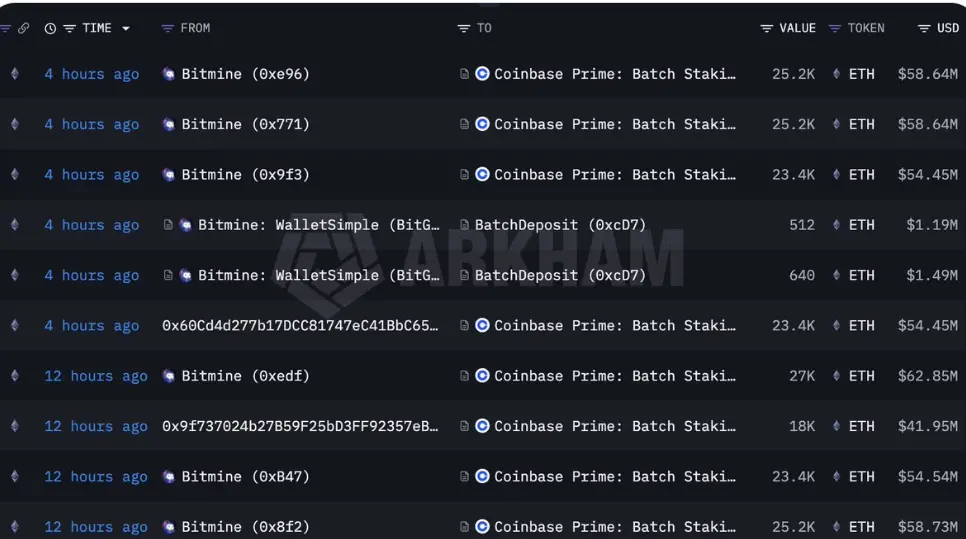Open the 0x60Cd4d277b17 sender address
Viewport: 966px width, 539px height.
(x=300, y=326)
